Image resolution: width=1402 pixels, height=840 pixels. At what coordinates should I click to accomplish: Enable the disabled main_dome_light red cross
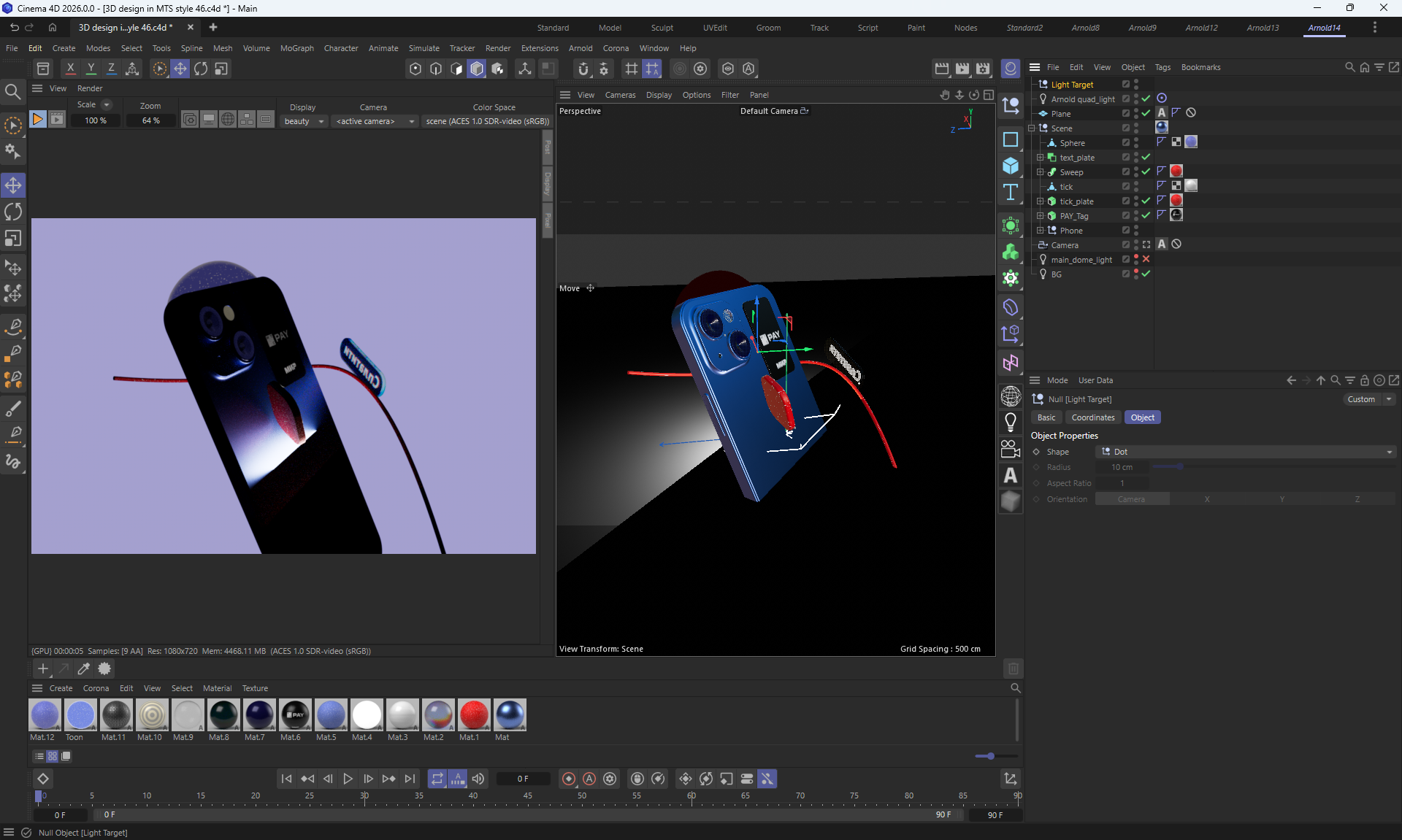pos(1146,259)
